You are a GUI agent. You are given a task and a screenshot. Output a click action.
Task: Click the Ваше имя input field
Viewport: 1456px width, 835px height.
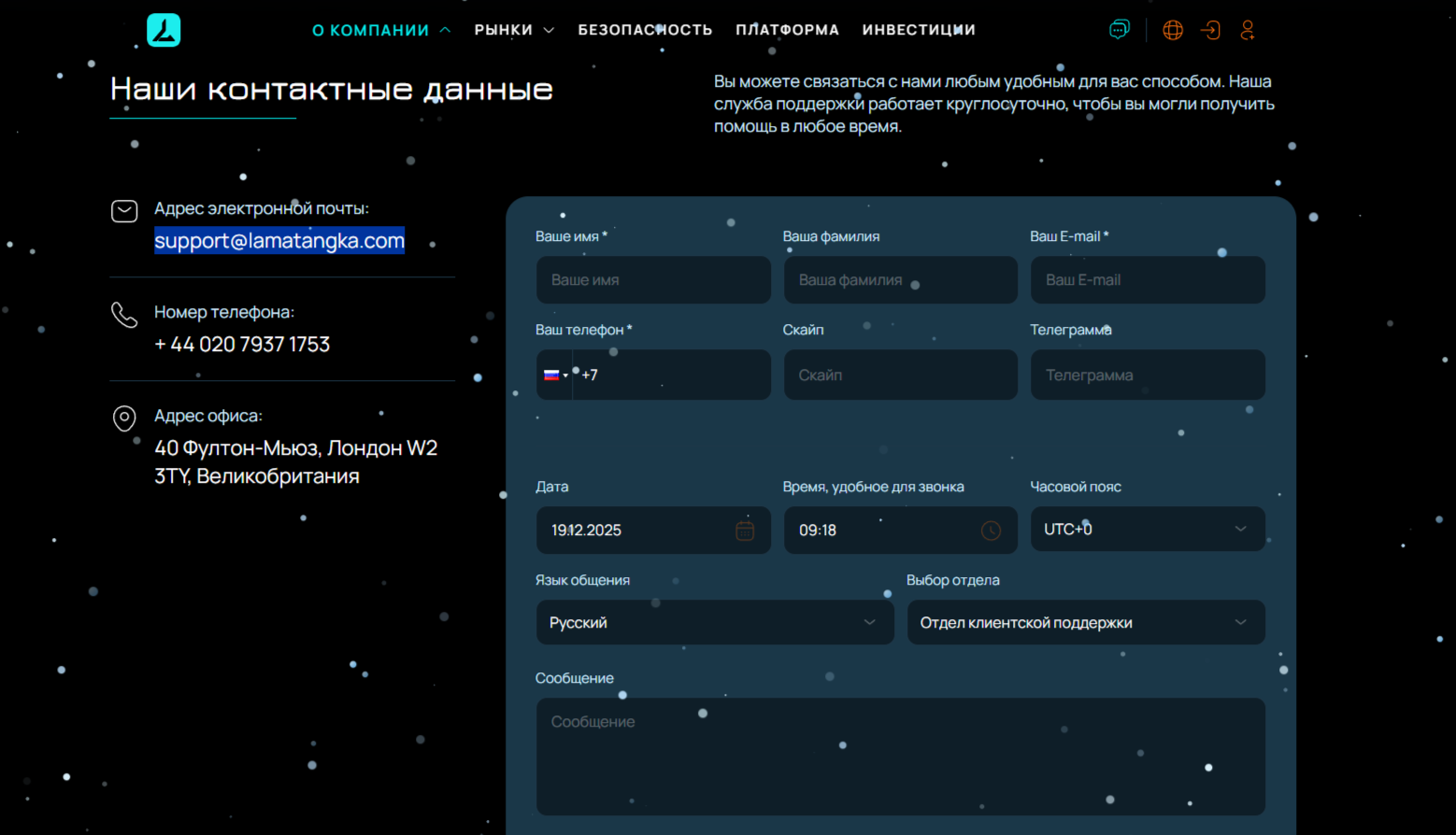click(x=653, y=280)
